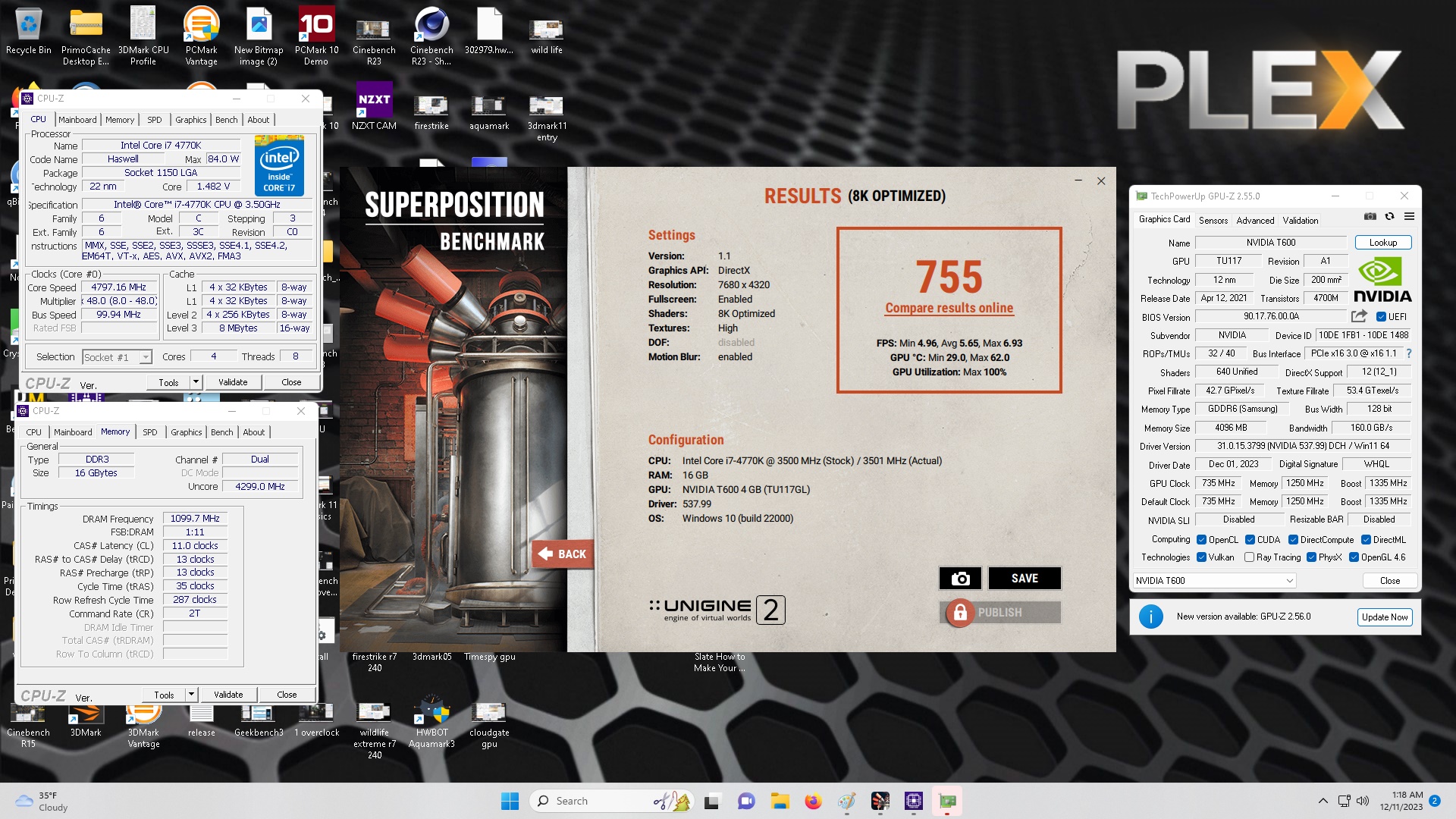This screenshot has height=819, width=1456.
Task: Switch to Graphics tab in lower CPU-Z
Action: [187, 432]
